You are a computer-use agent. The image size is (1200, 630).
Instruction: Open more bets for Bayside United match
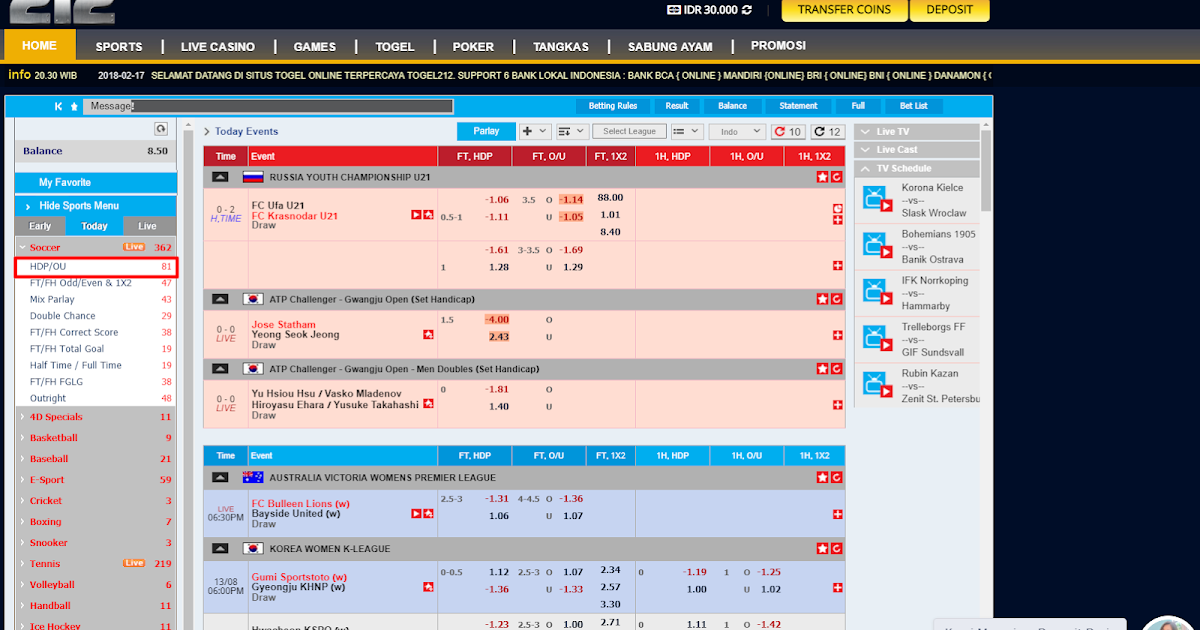click(x=837, y=514)
